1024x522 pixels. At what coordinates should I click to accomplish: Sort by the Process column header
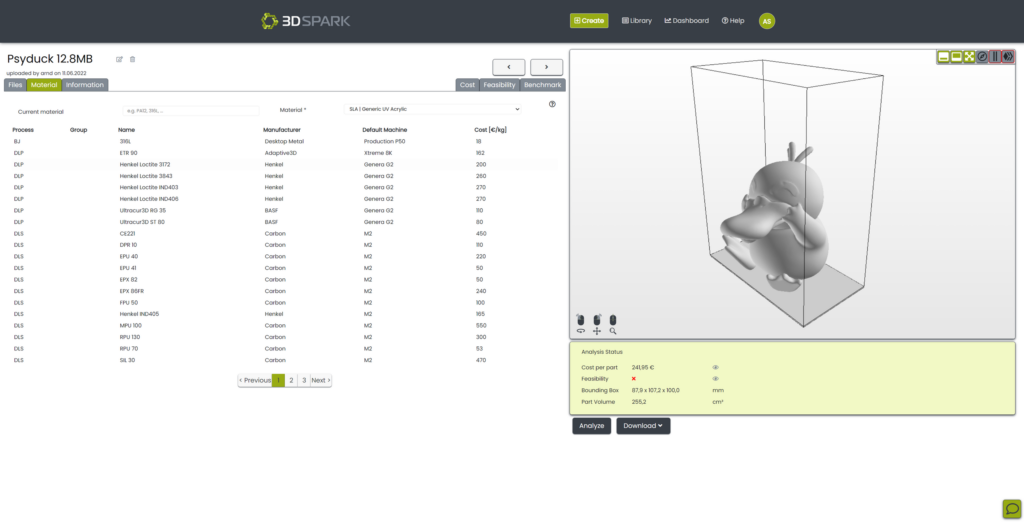click(23, 130)
